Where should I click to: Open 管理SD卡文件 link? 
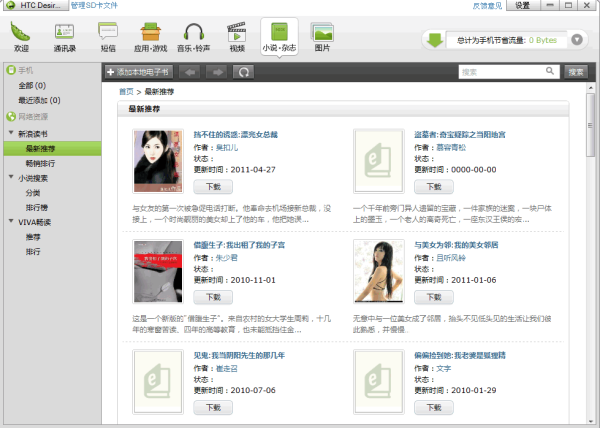pyautogui.click(x=94, y=5)
